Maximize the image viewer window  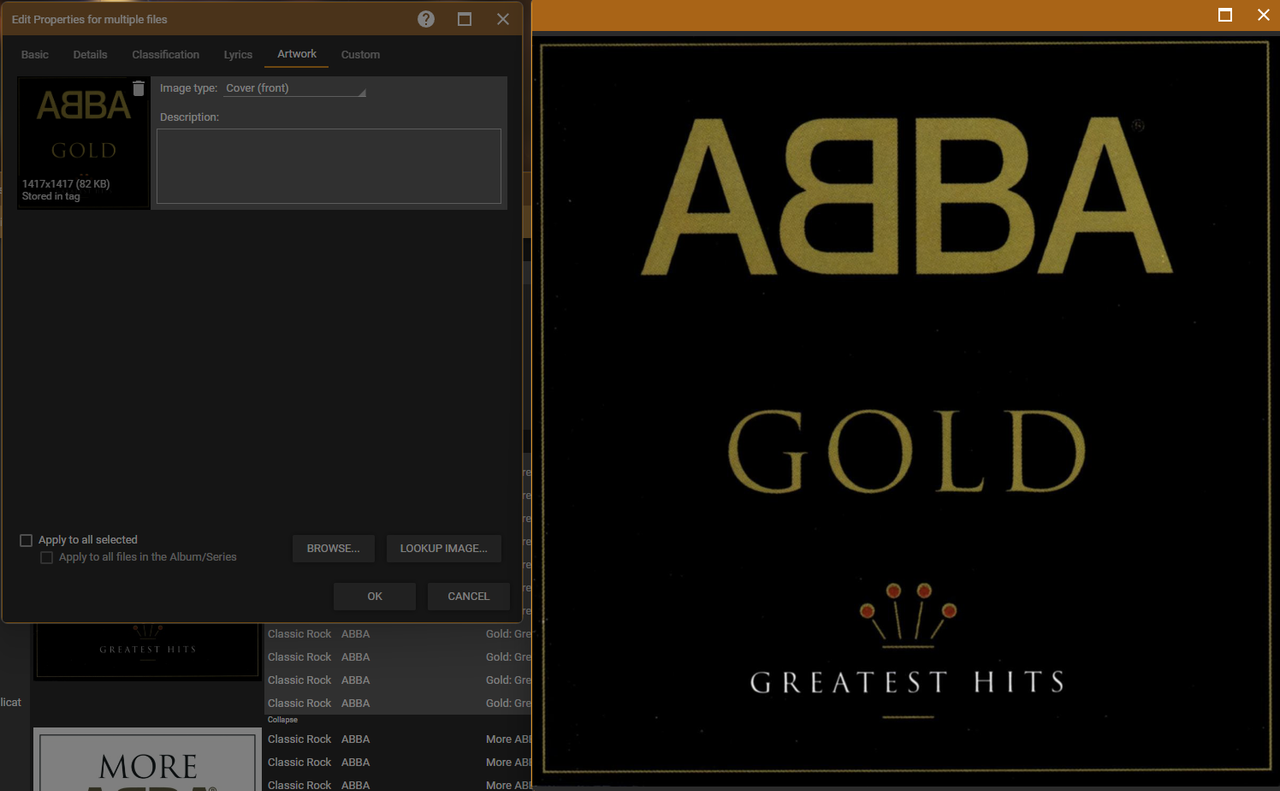[x=1225, y=15]
